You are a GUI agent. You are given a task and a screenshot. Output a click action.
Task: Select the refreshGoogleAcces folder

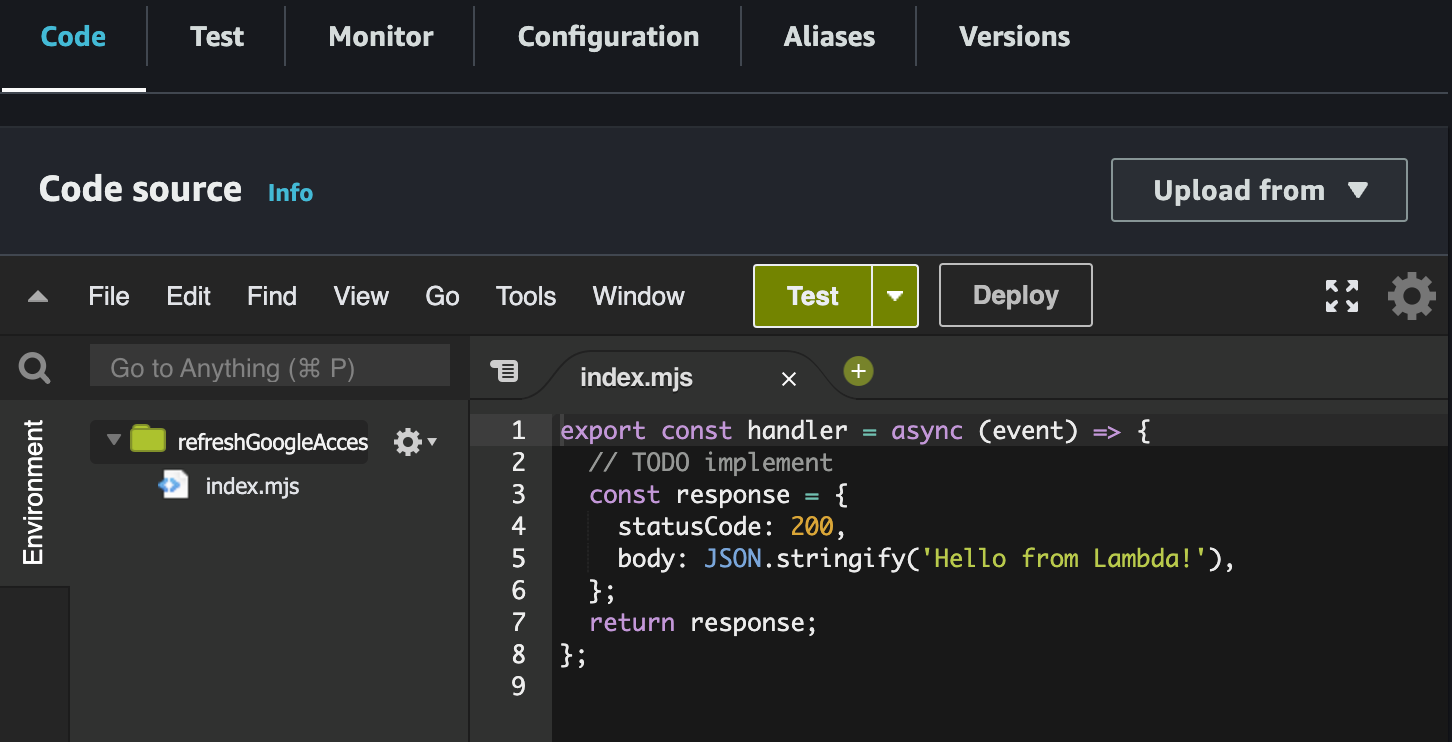coord(273,442)
